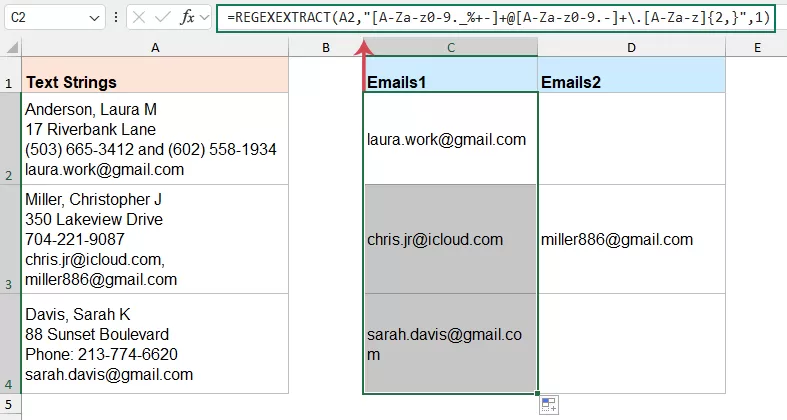This screenshot has width=787, height=420.
Task: Click cell with laura.work@gmail.com in Emails1
Action: click(x=451, y=138)
